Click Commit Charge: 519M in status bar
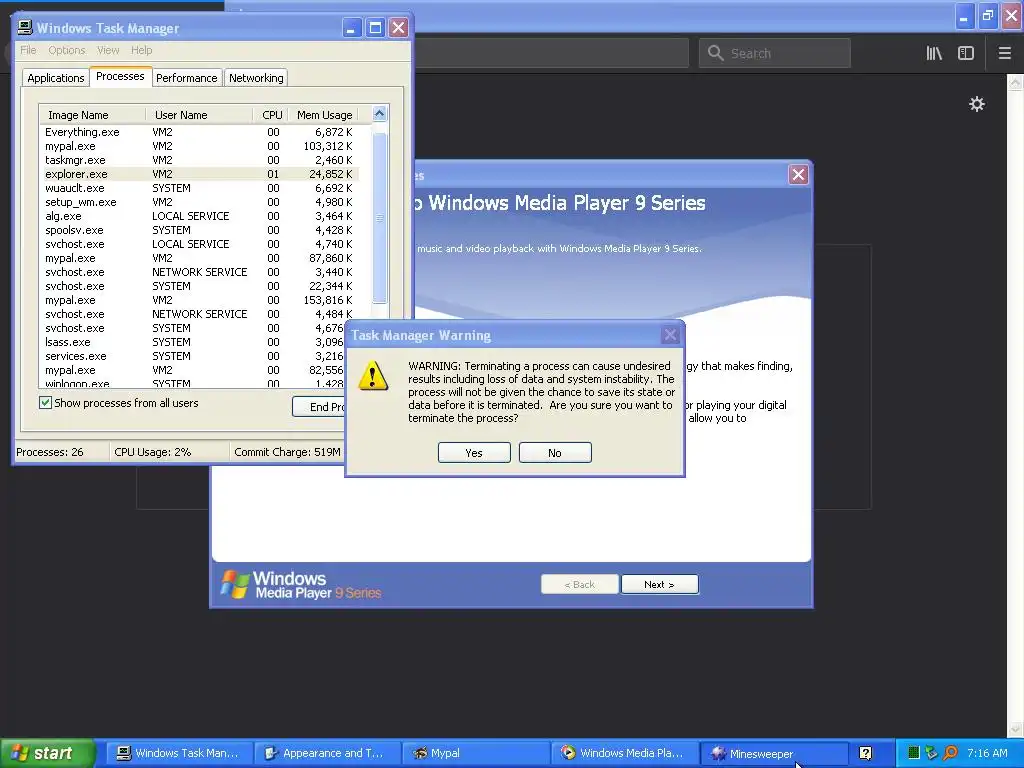 tap(287, 452)
